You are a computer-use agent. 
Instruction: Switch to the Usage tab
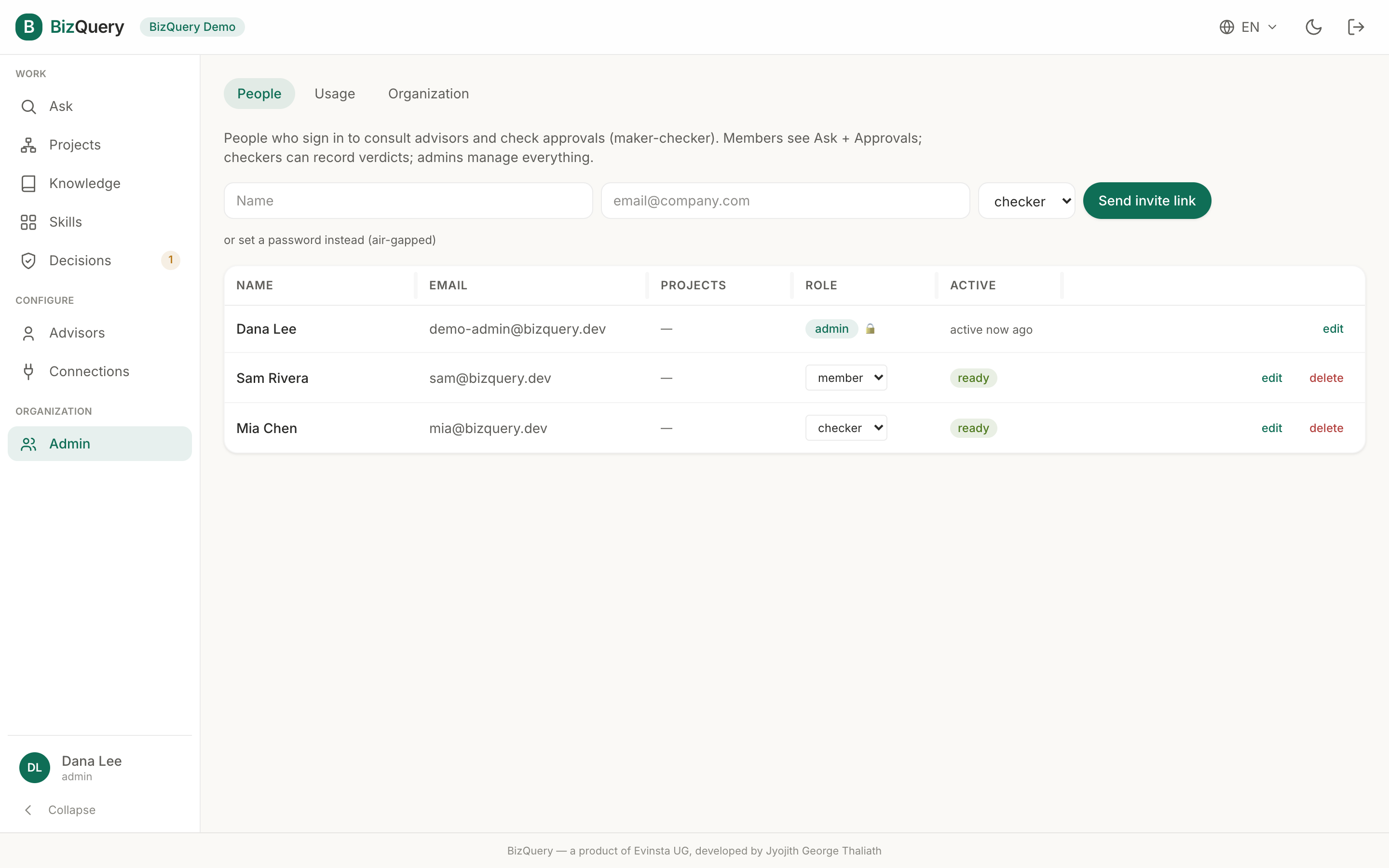coord(335,94)
